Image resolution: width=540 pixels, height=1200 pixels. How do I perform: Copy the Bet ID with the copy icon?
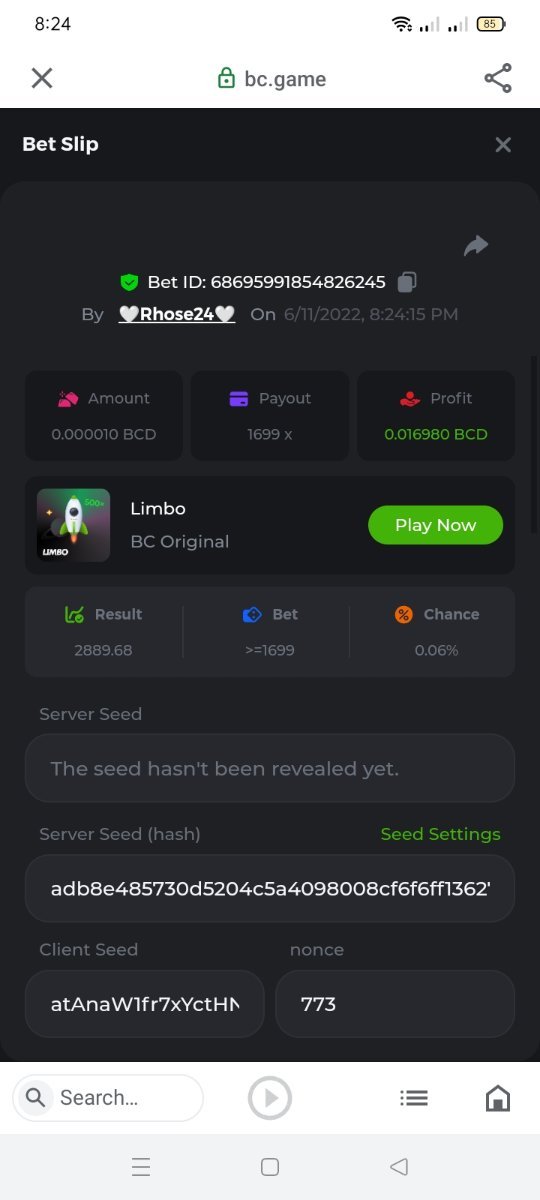pyautogui.click(x=406, y=282)
